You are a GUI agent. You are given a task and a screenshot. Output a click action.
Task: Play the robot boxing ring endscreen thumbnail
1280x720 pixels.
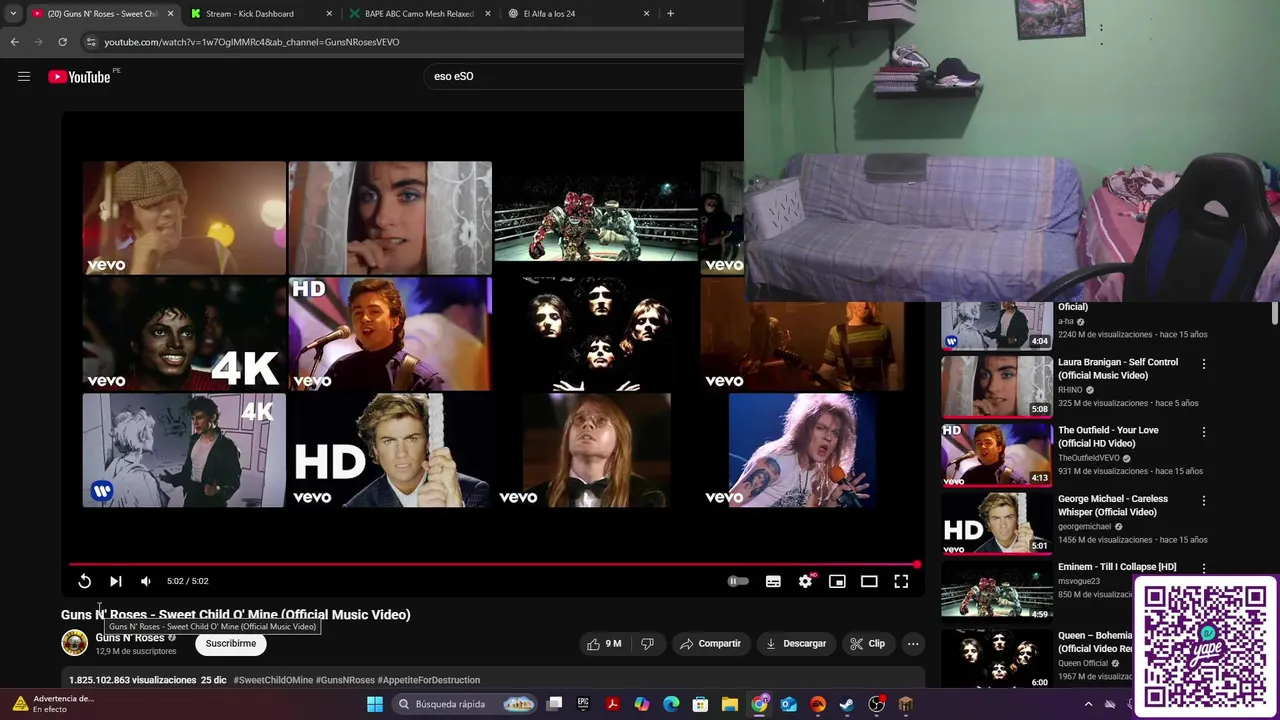[596, 218]
